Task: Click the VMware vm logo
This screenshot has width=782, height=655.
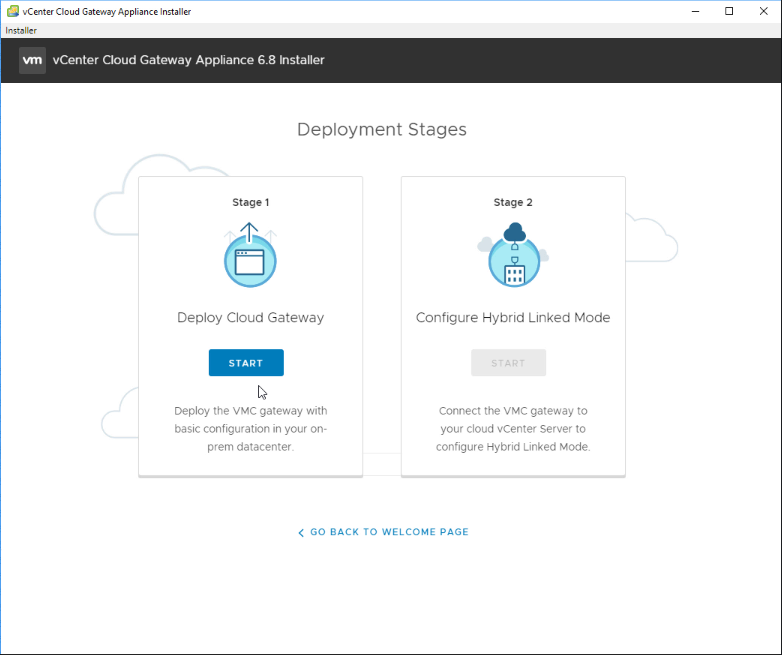Action: pos(32,60)
